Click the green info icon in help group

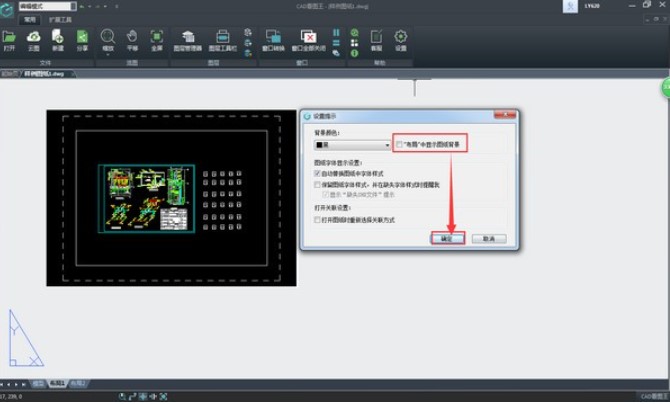coord(354,53)
